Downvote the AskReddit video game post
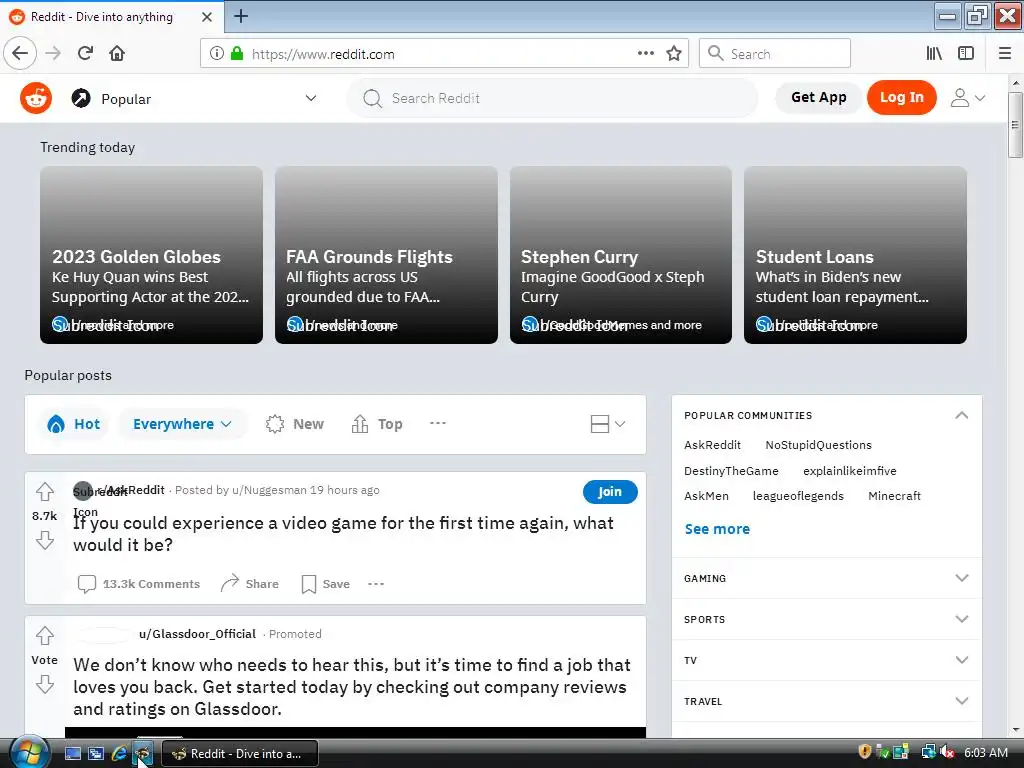Image resolution: width=1024 pixels, height=768 pixels. pos(44,540)
